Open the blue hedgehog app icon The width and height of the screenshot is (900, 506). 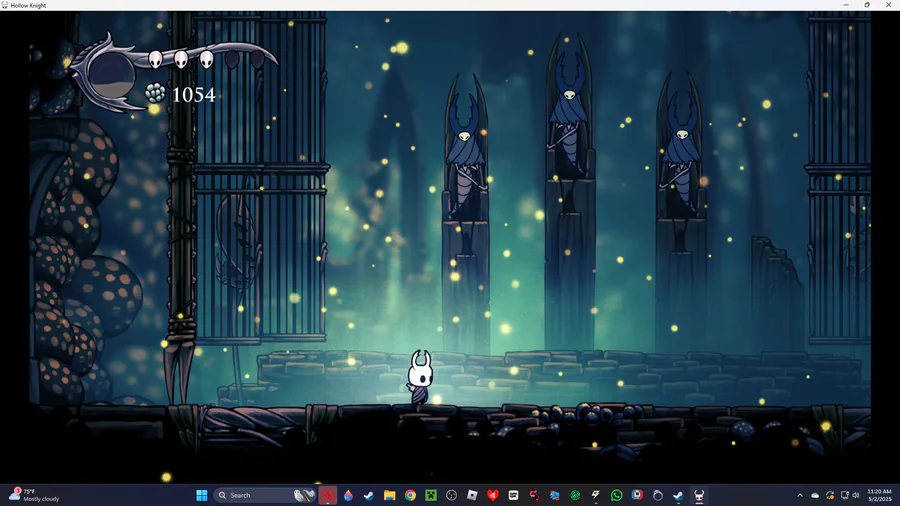click(554, 495)
